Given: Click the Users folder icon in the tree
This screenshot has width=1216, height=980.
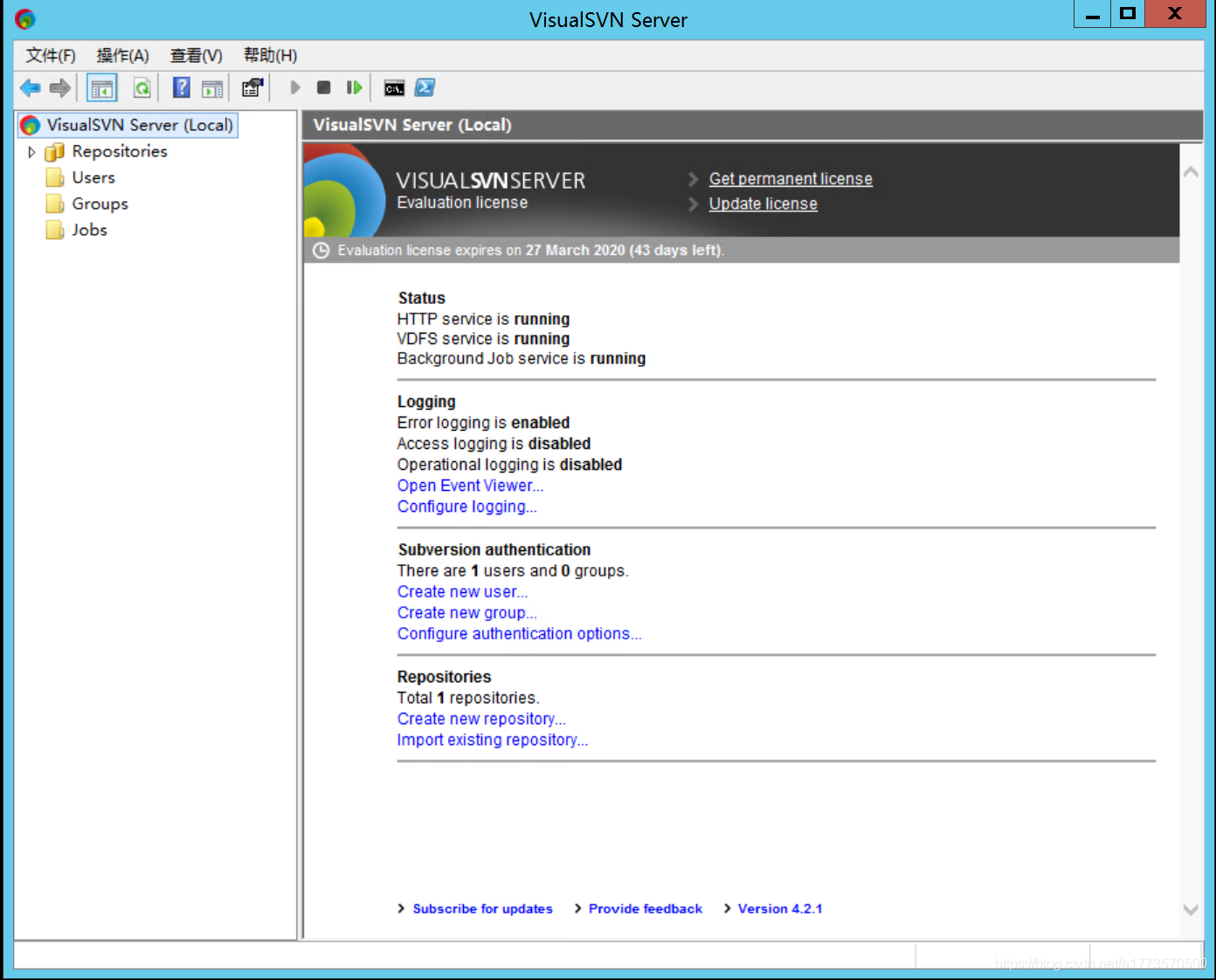Looking at the screenshot, I should coord(55,178).
